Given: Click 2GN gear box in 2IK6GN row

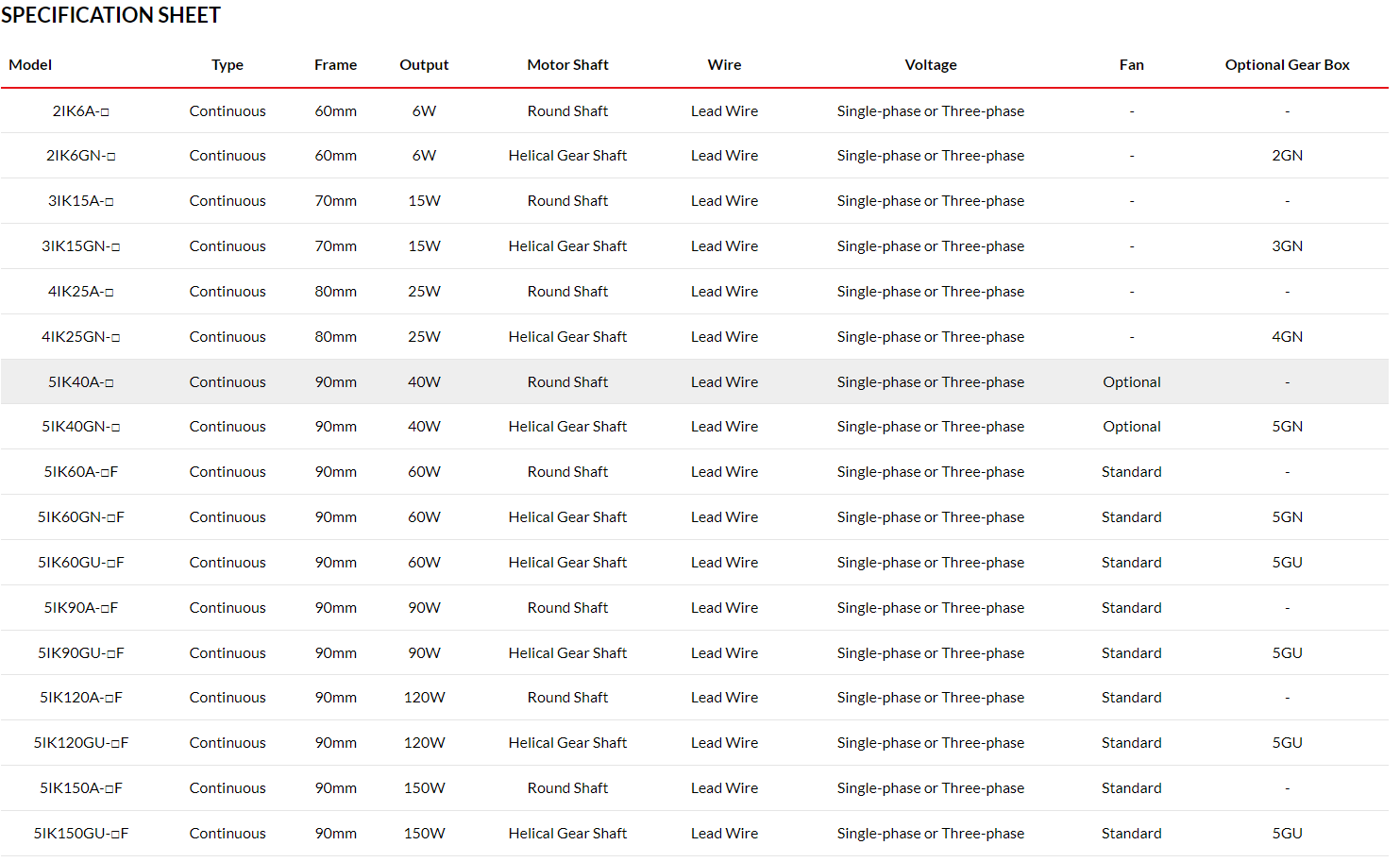Looking at the screenshot, I should 1288,156.
